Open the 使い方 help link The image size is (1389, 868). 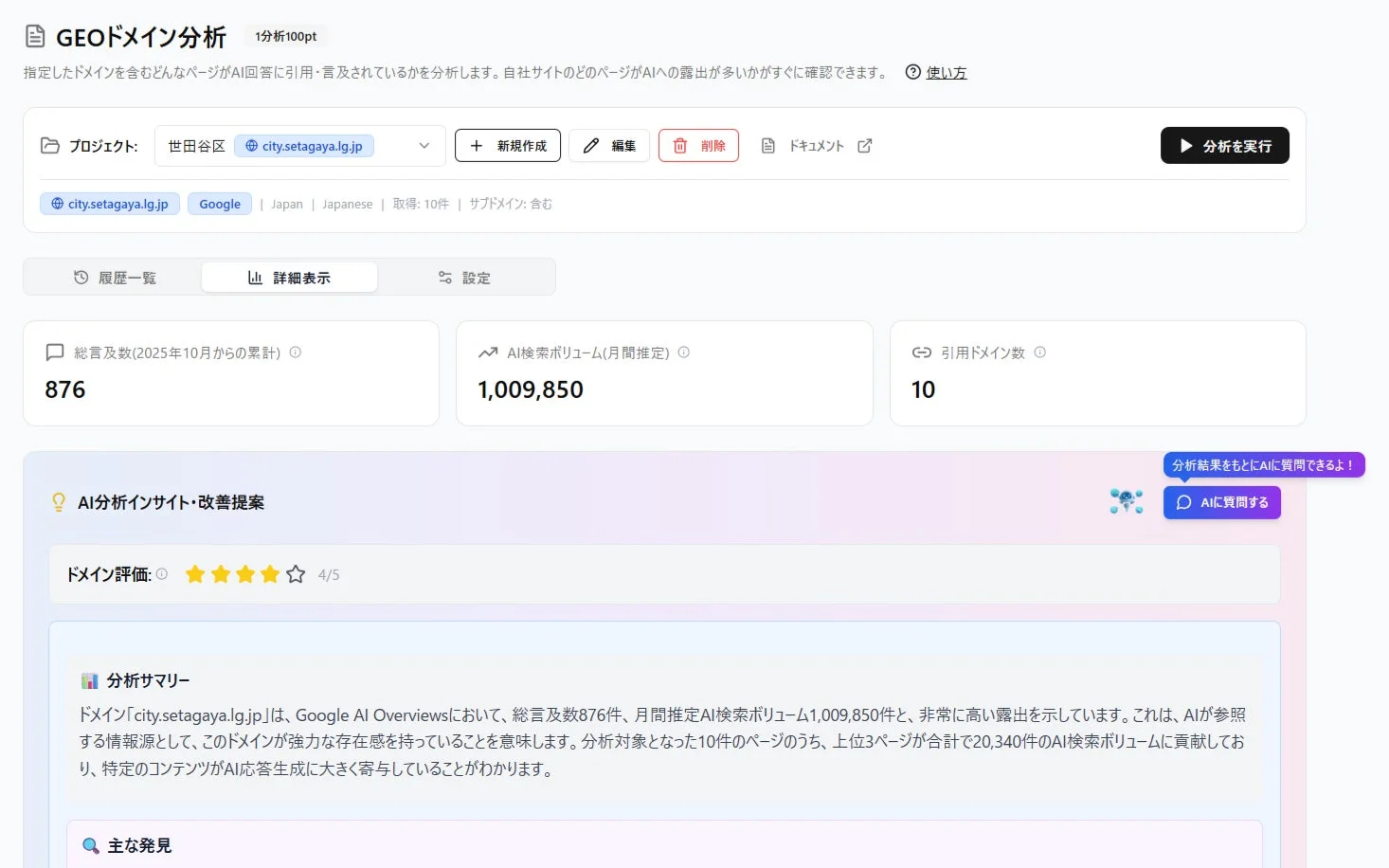(x=948, y=71)
